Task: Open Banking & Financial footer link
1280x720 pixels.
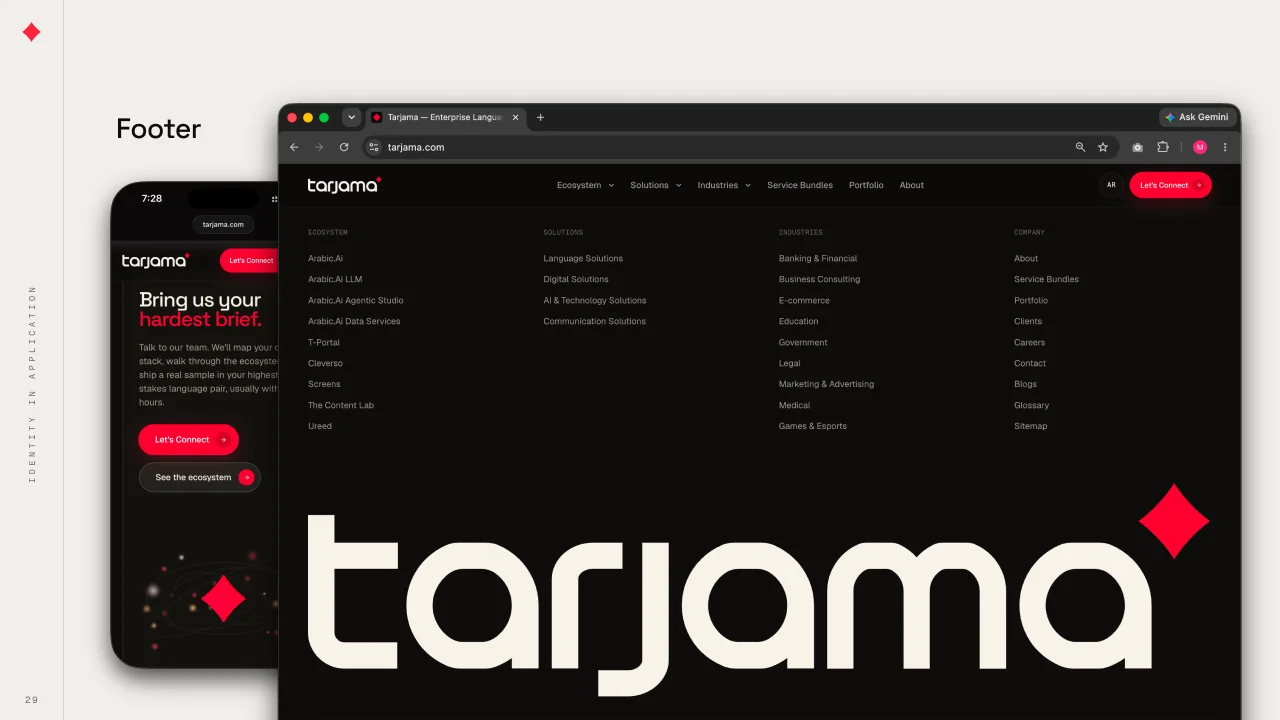Action: (x=818, y=258)
